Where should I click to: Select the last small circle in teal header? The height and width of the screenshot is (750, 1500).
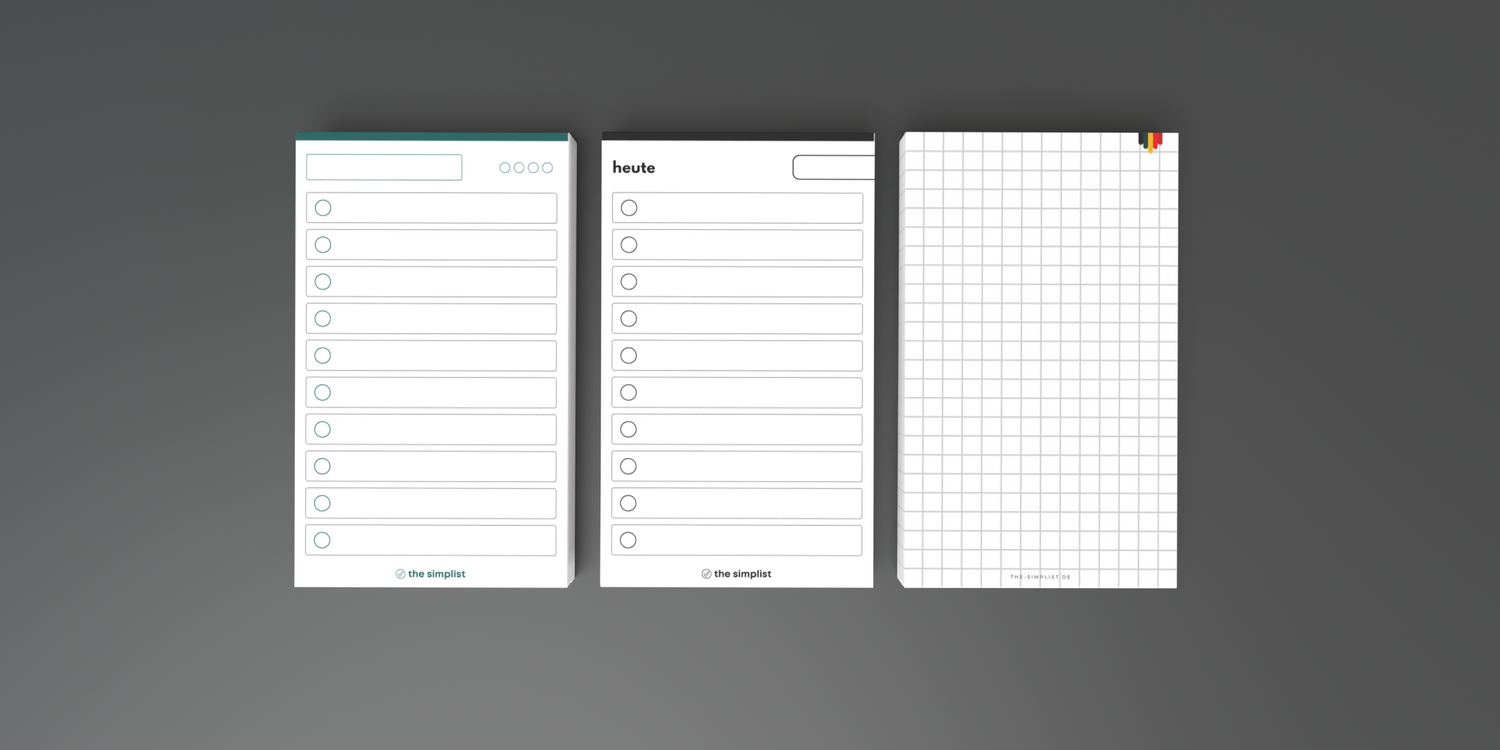[x=547, y=168]
